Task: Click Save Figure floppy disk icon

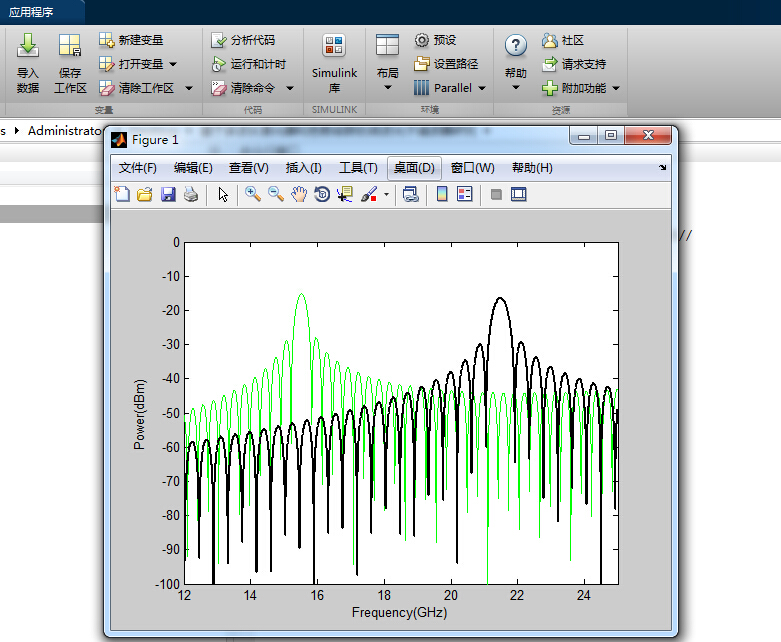Action: coord(168,194)
